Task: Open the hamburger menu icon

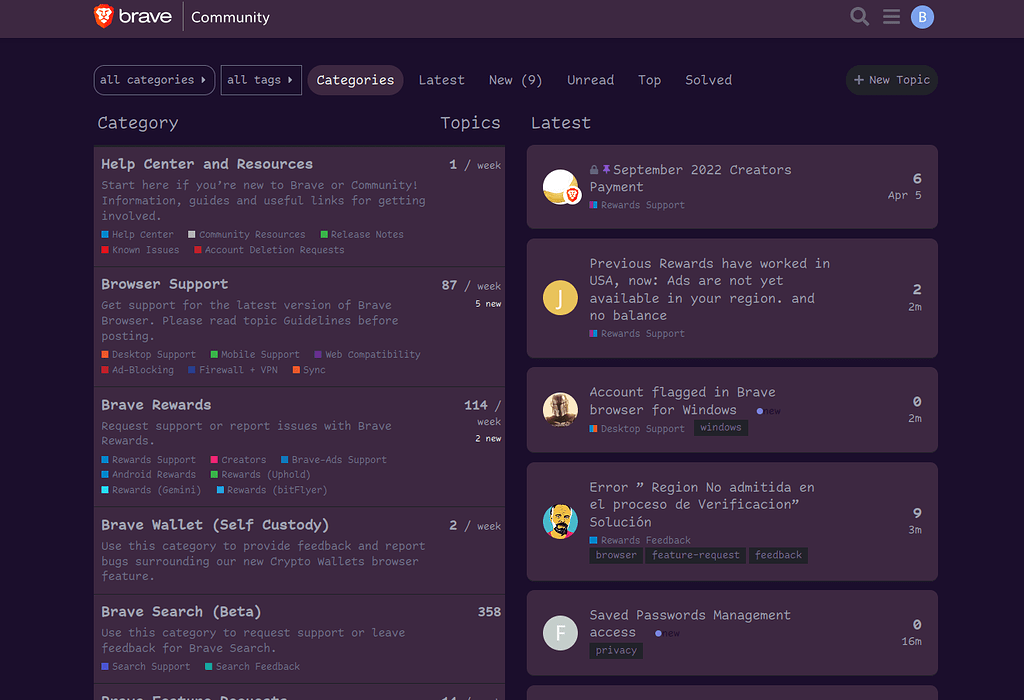Action: click(x=891, y=16)
